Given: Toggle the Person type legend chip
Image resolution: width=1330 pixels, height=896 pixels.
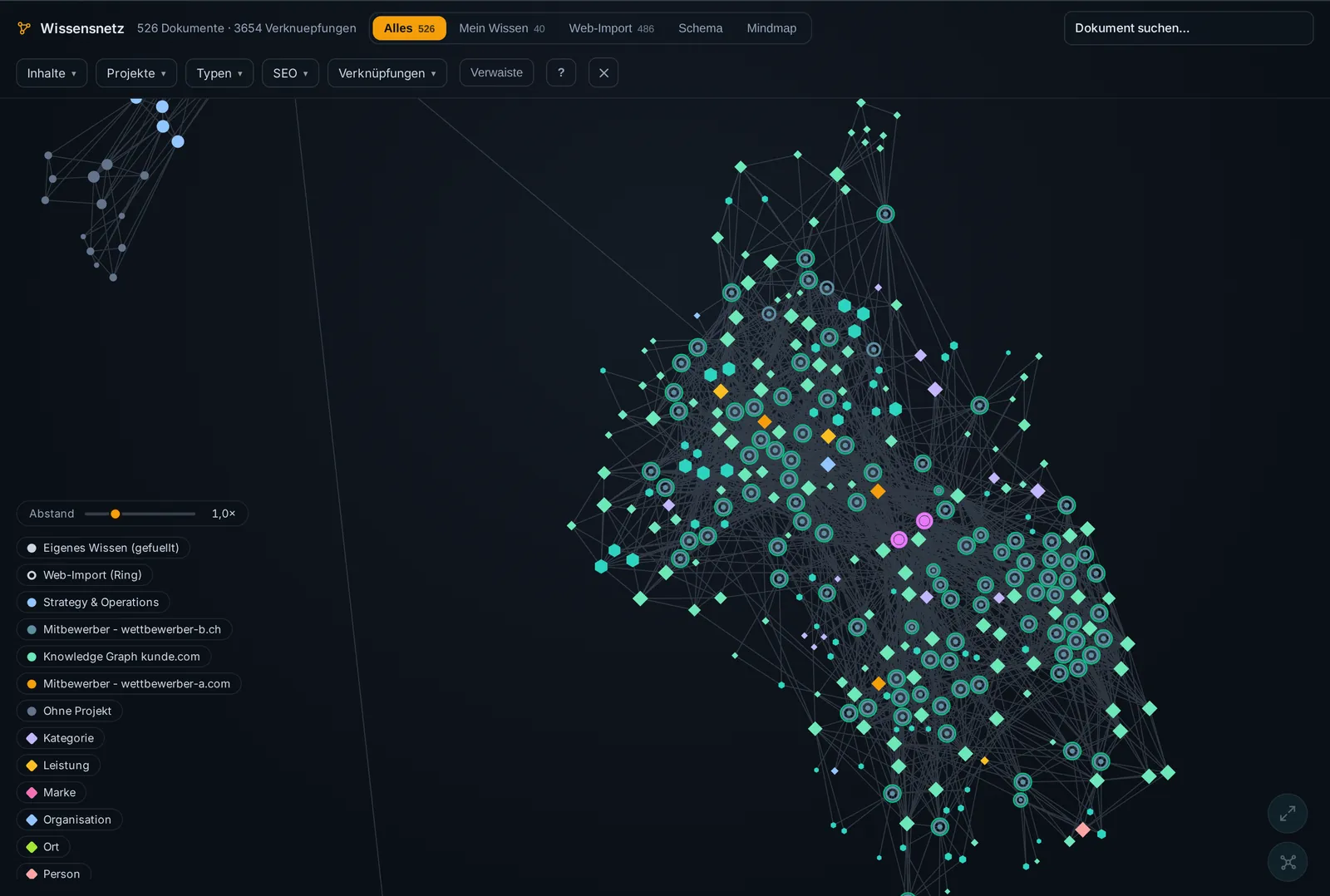Looking at the screenshot, I should click(54, 874).
